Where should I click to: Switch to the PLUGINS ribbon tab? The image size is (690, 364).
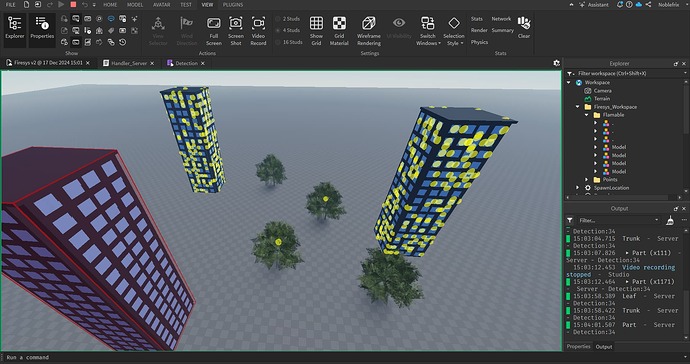pyautogui.click(x=233, y=4)
